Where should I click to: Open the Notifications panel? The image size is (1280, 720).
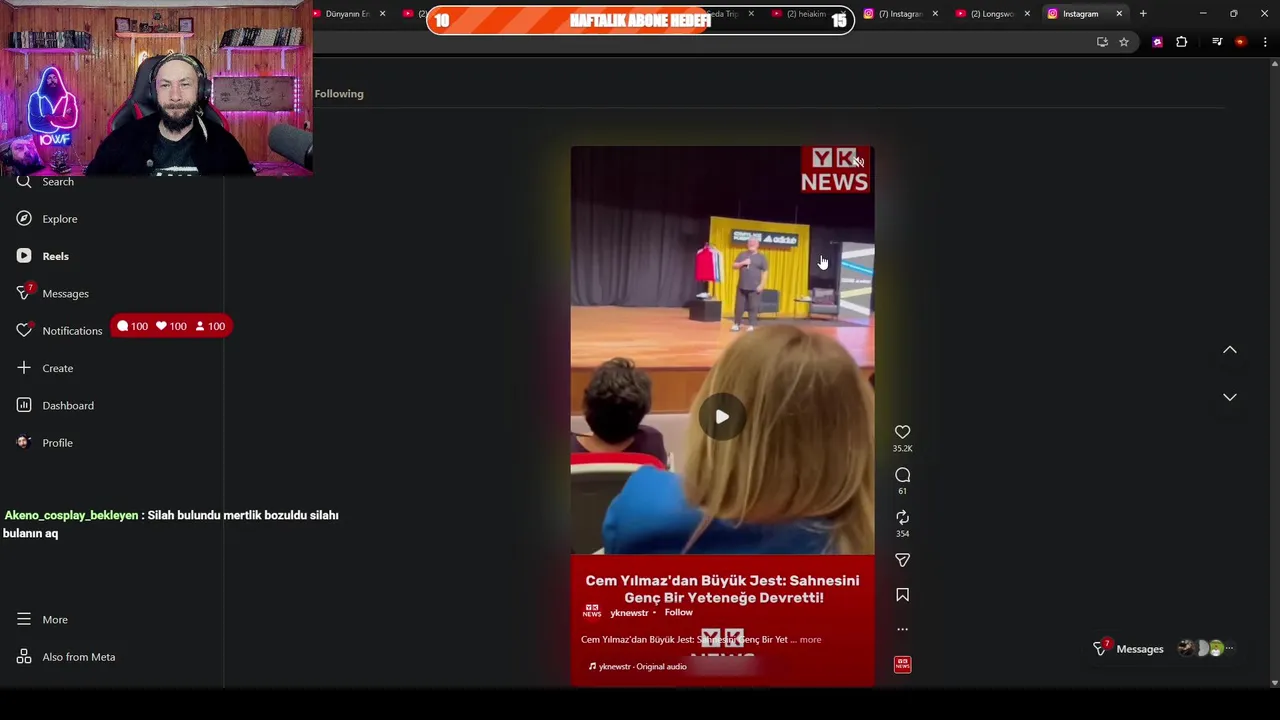(60, 330)
